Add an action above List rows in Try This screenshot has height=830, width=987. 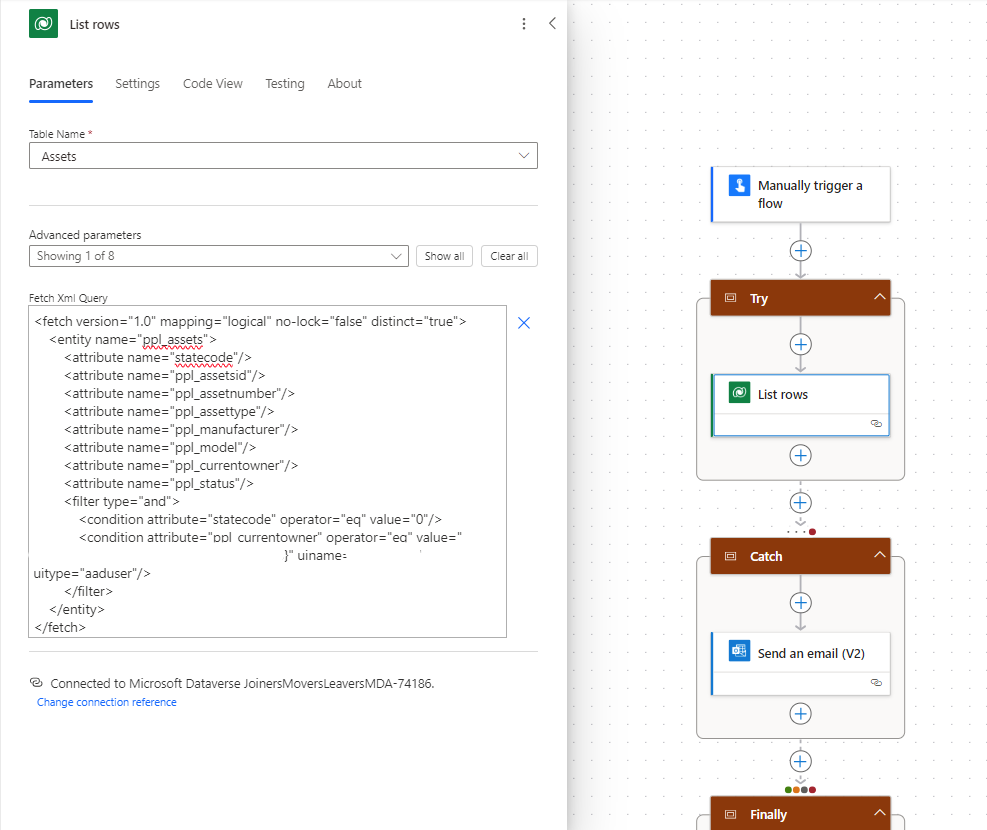click(x=800, y=345)
